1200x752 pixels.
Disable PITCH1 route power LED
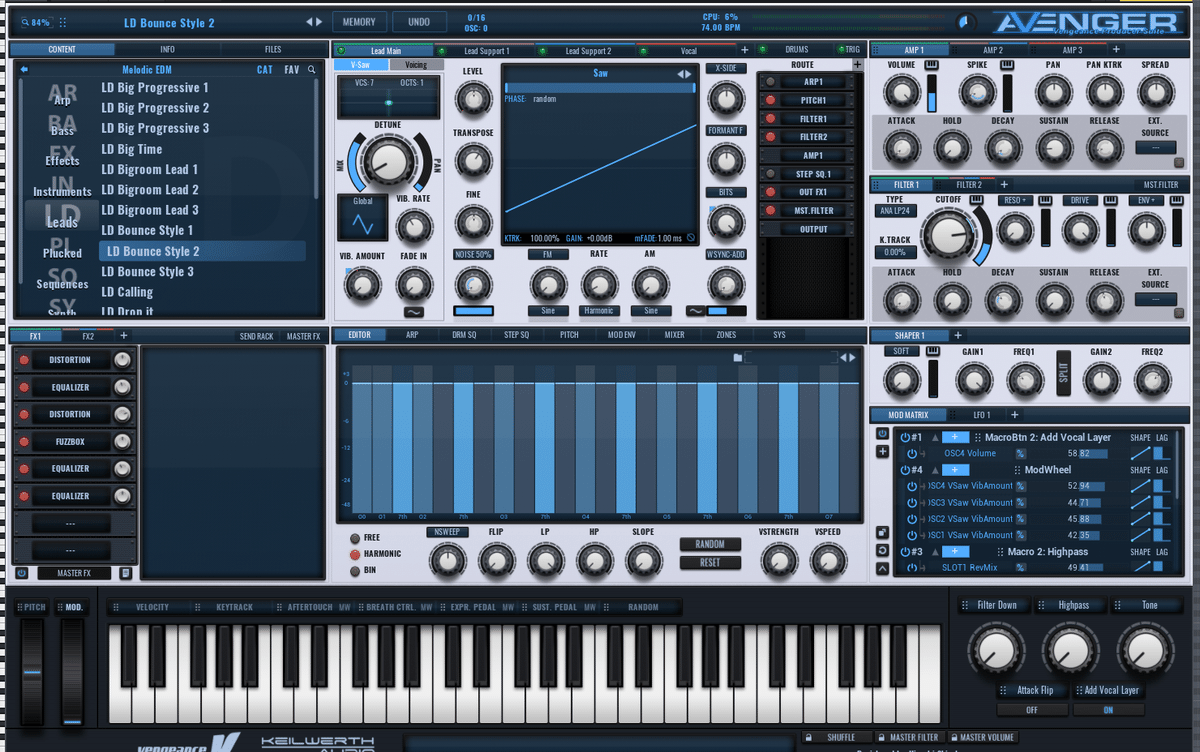click(x=771, y=101)
